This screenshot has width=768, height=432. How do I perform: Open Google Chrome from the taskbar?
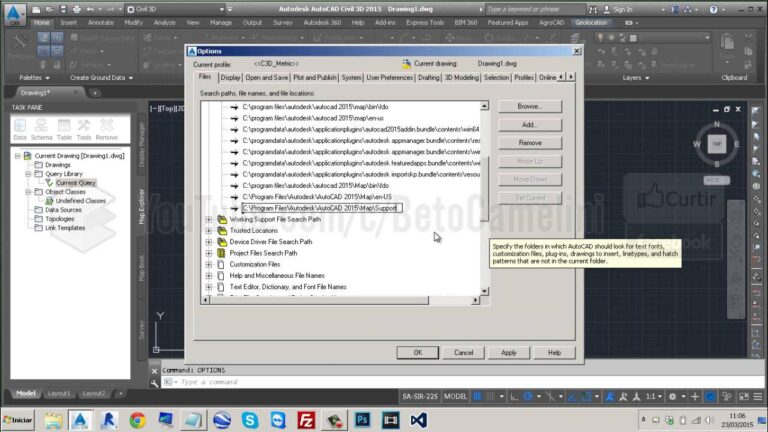click(x=138, y=420)
